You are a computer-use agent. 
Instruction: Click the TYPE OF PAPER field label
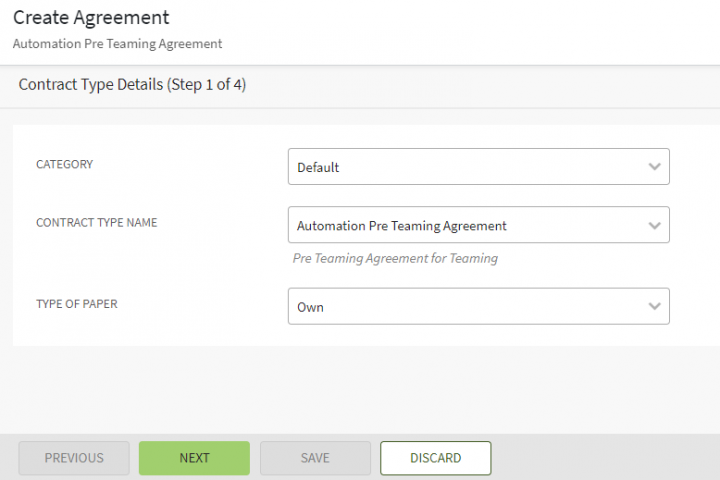pyautogui.click(x=76, y=304)
